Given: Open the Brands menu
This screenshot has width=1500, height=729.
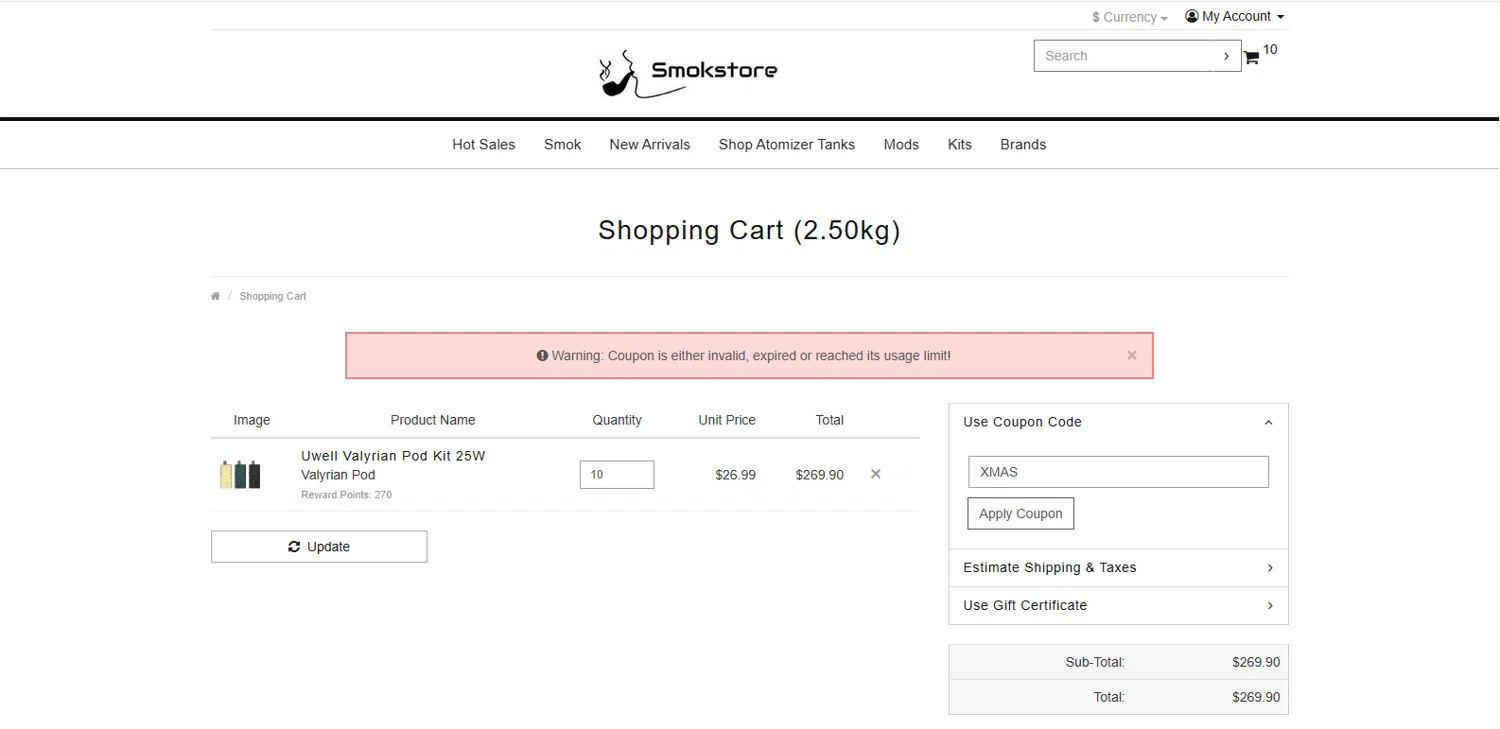Looking at the screenshot, I should pos(1023,144).
